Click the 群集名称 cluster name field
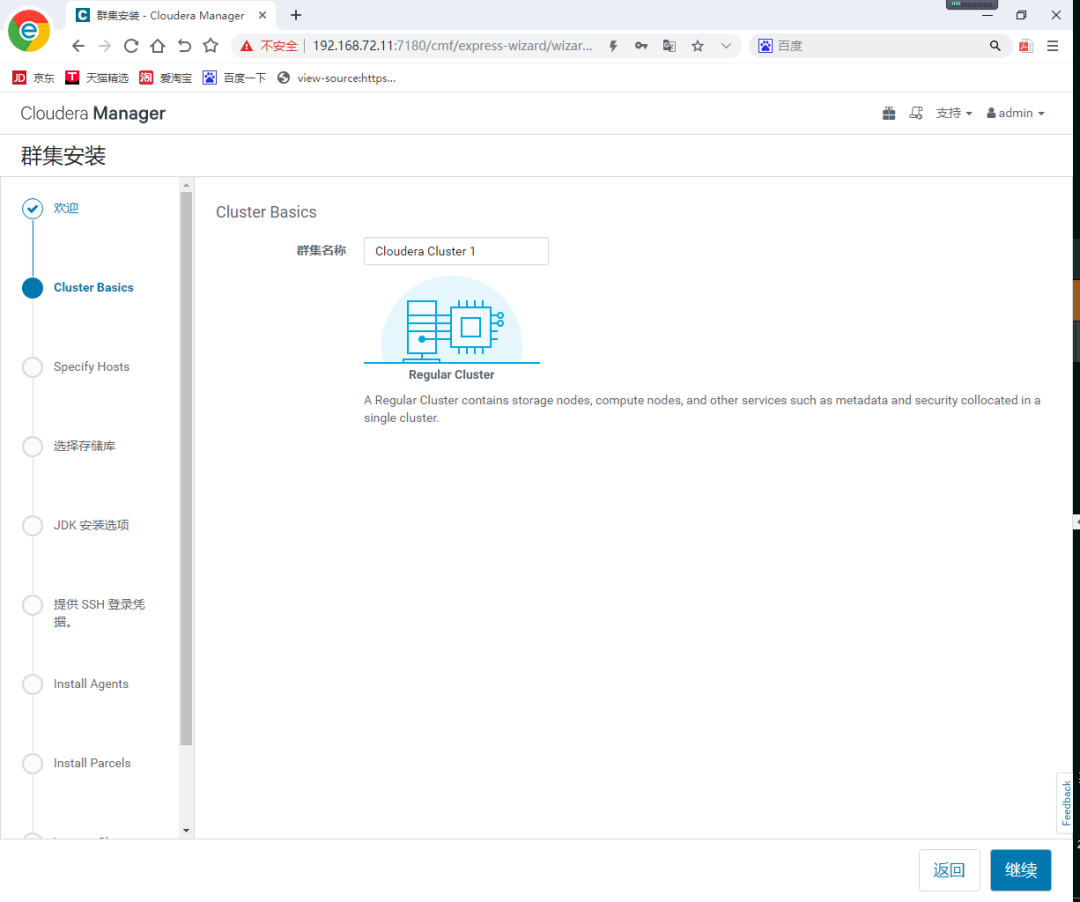The height and width of the screenshot is (902, 1080). click(x=456, y=251)
